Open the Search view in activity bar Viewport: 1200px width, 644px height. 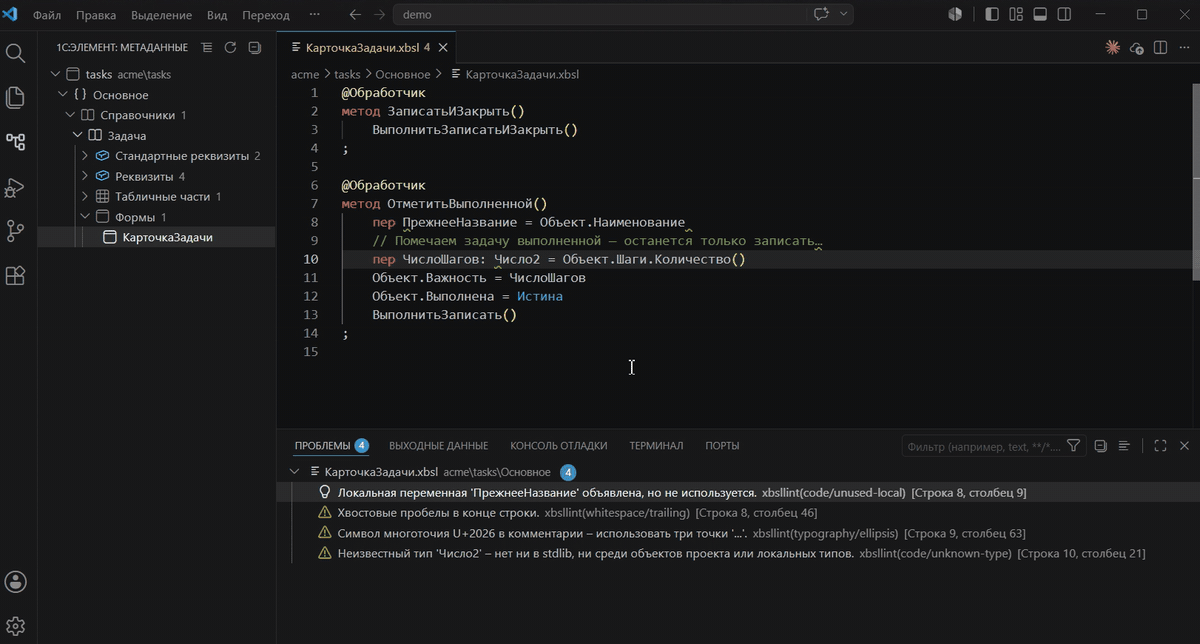(15, 53)
